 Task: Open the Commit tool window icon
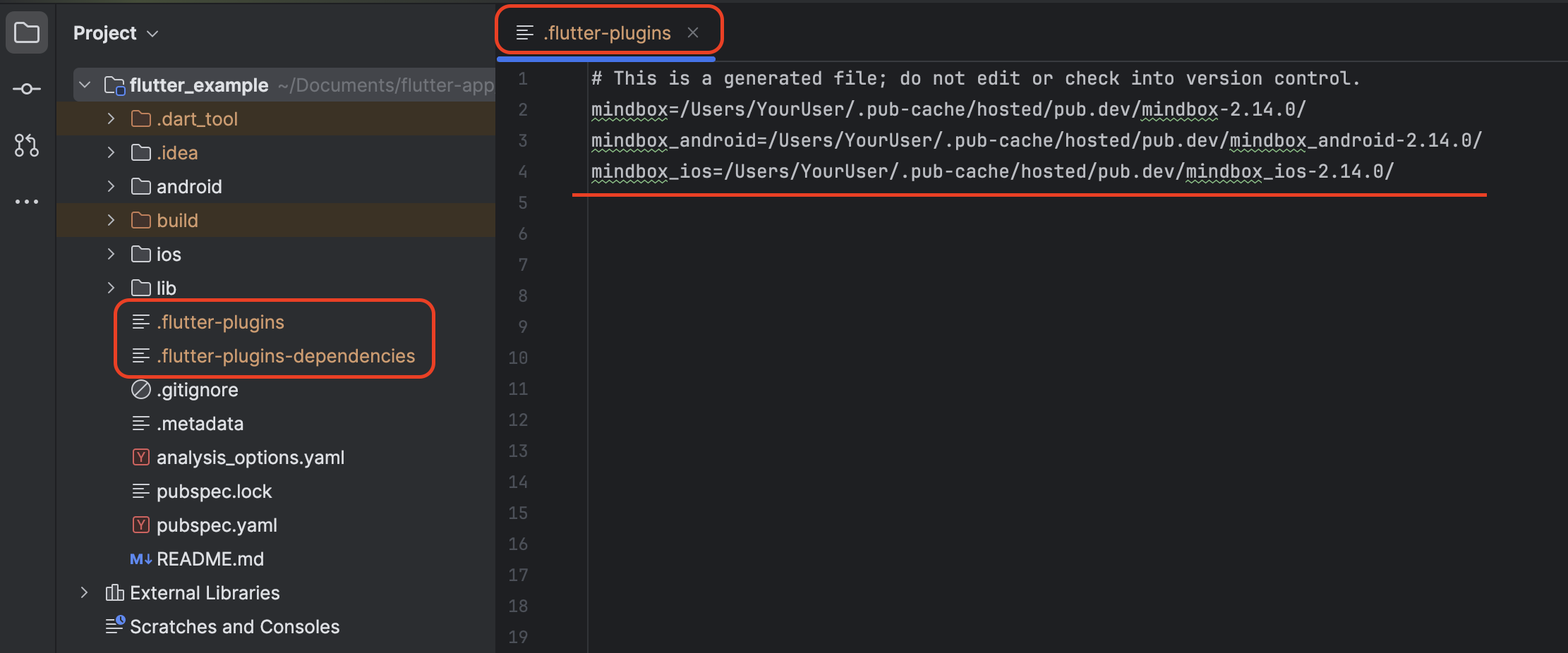27,89
